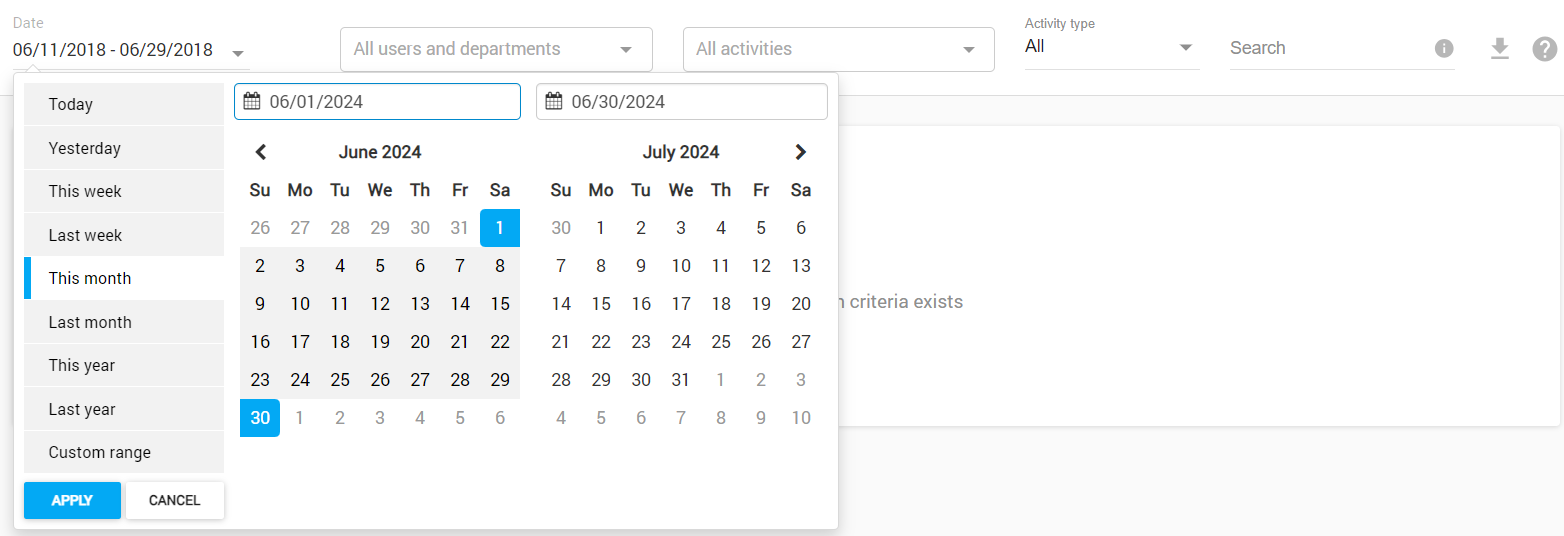Go to previous month with left chevron

261,152
